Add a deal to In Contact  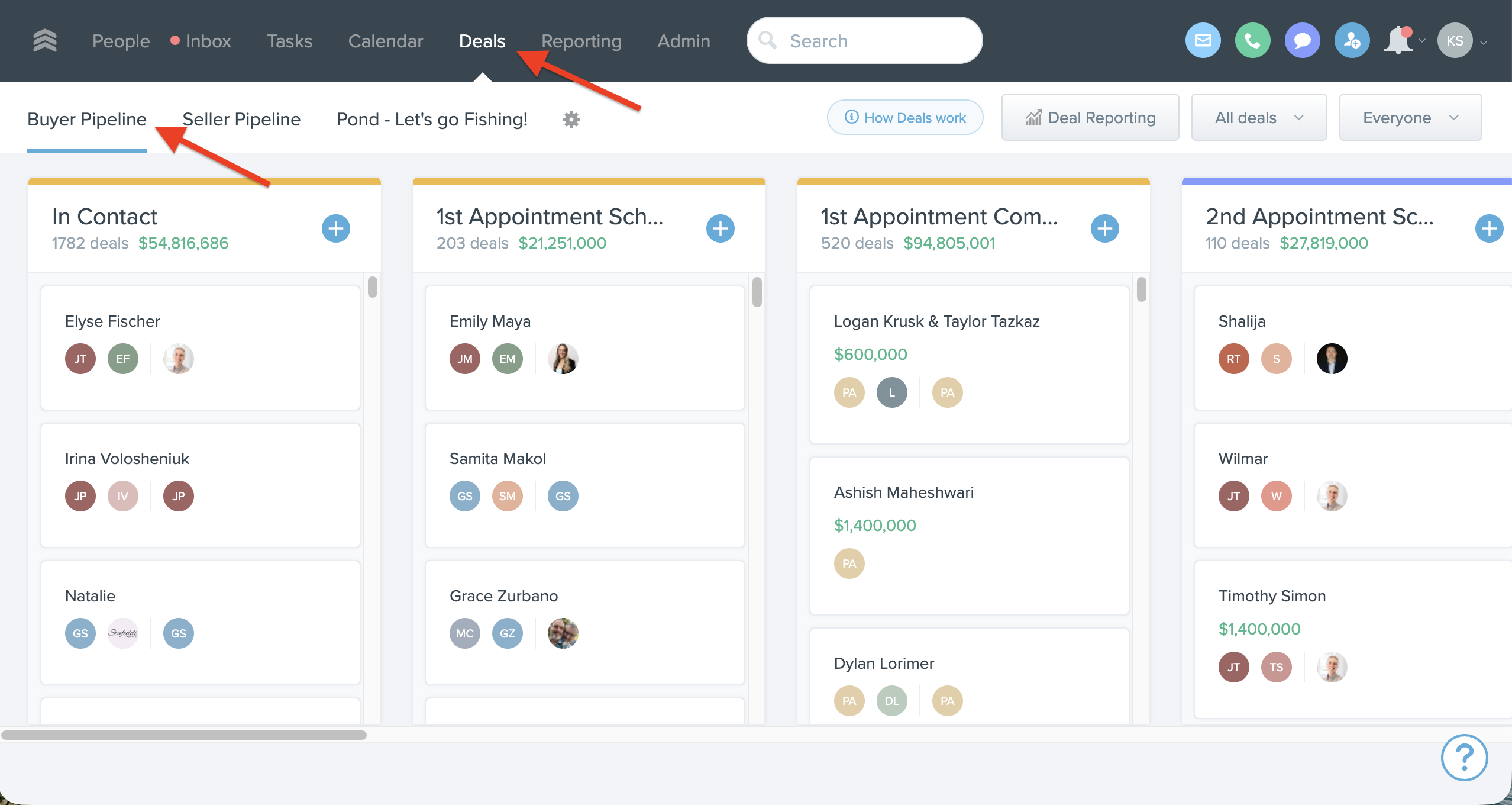click(x=336, y=228)
